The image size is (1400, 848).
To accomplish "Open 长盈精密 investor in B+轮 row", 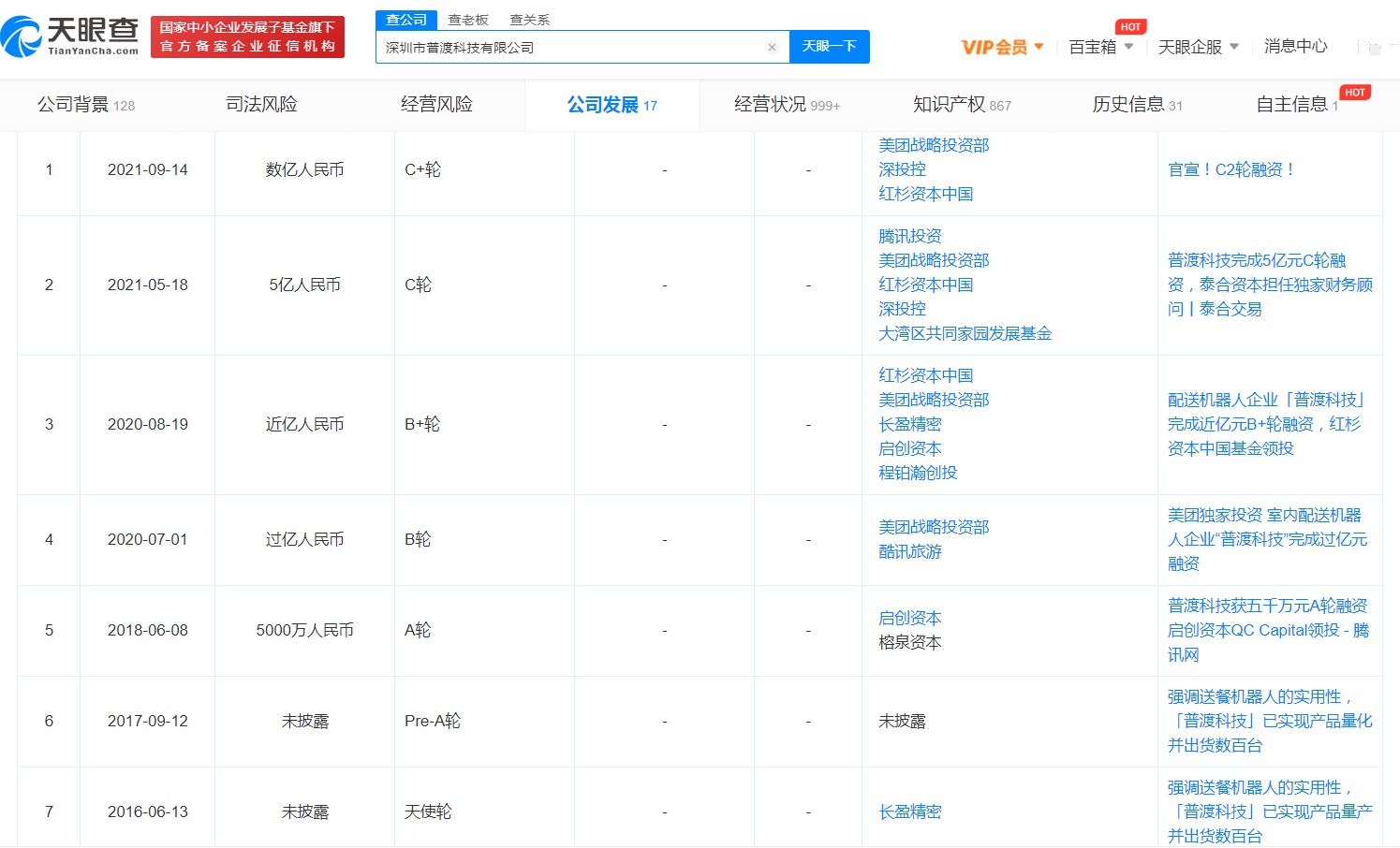I will point(909,424).
